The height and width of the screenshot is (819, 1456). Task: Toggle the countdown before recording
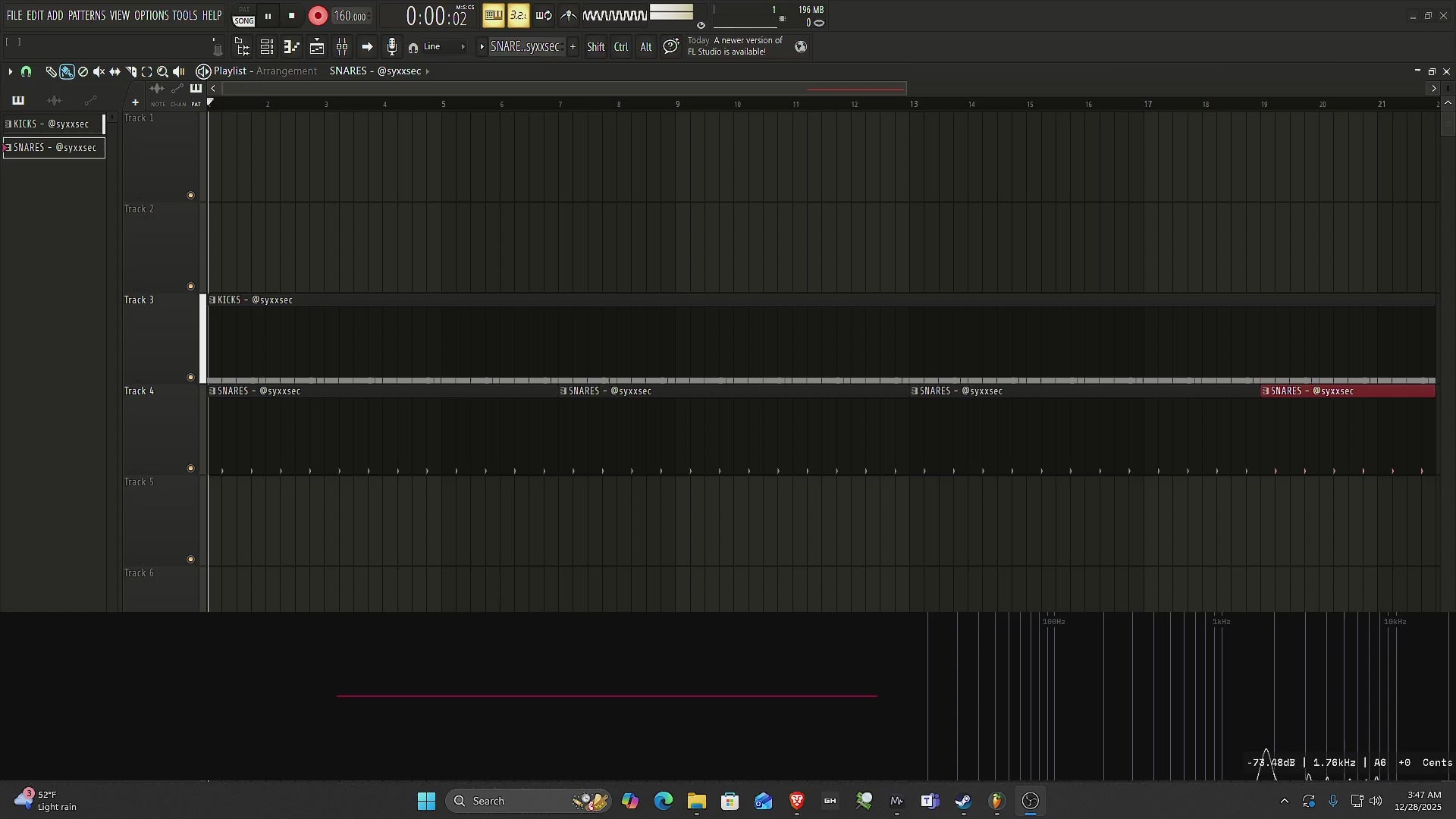click(519, 15)
